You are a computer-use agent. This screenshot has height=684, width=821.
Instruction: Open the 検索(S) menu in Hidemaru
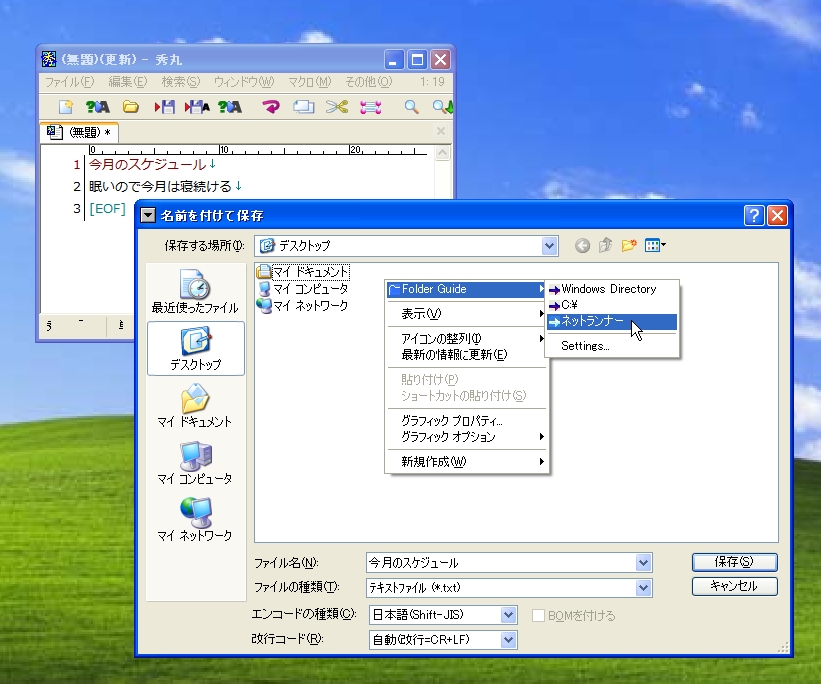[x=181, y=82]
